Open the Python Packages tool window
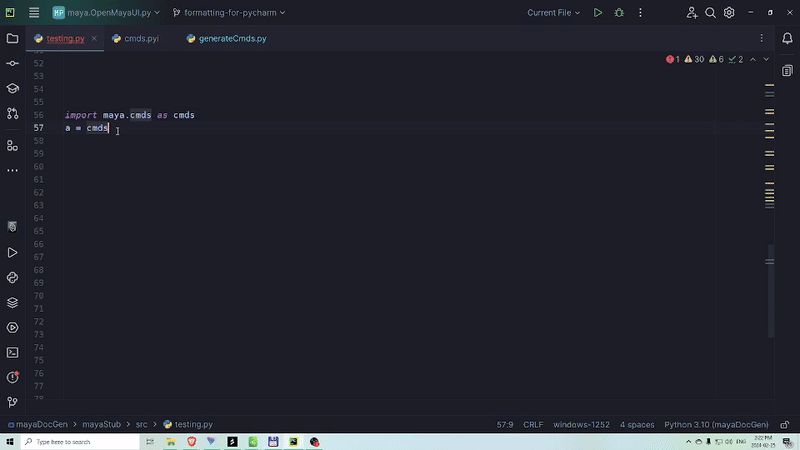The width and height of the screenshot is (800, 450). tap(12, 302)
